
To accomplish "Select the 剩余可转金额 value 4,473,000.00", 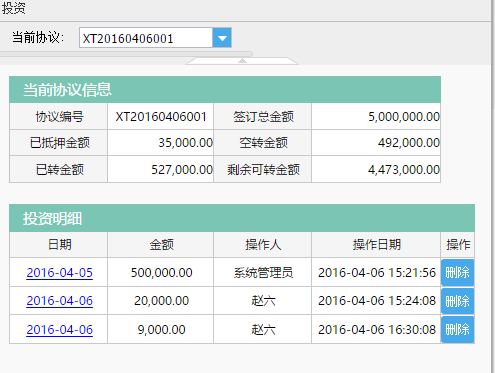I will pyautogui.click(x=404, y=170).
